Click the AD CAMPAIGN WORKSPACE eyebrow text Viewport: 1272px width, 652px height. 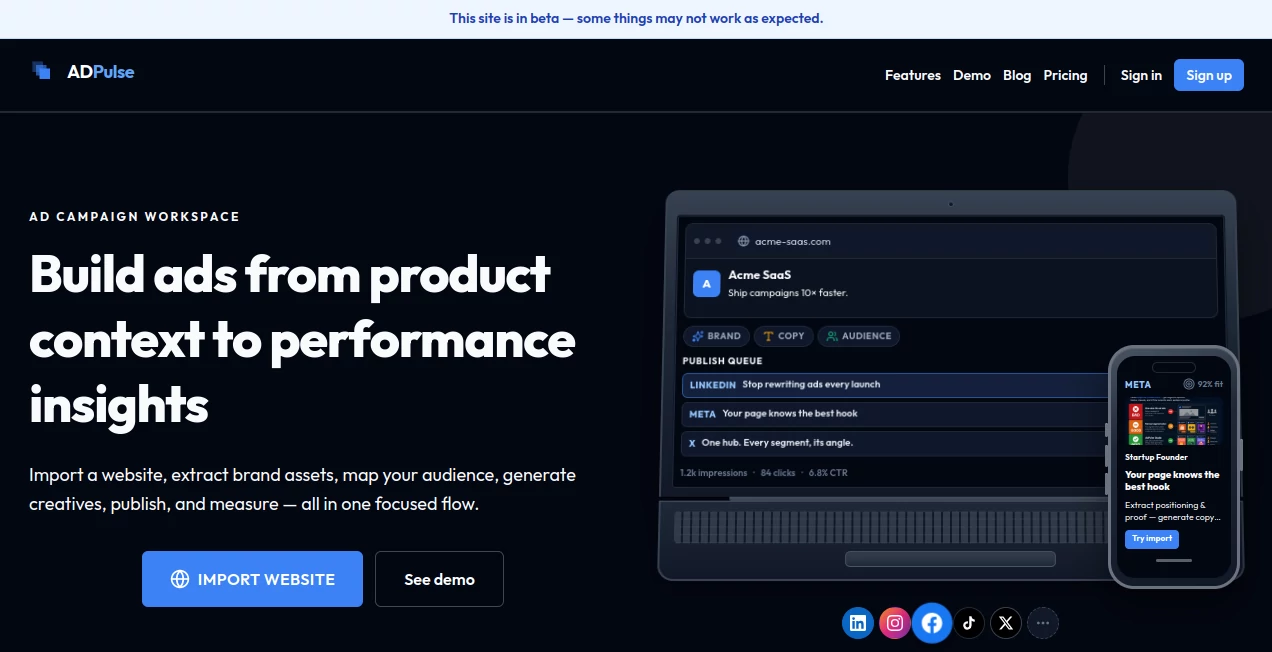[x=134, y=216]
